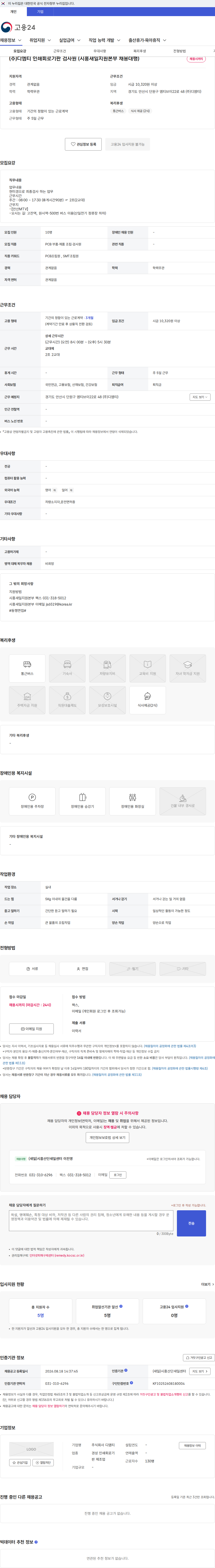This screenshot has width=215, height=1568.
Task: Expand the 실업급여 menu
Action: coord(70,40)
